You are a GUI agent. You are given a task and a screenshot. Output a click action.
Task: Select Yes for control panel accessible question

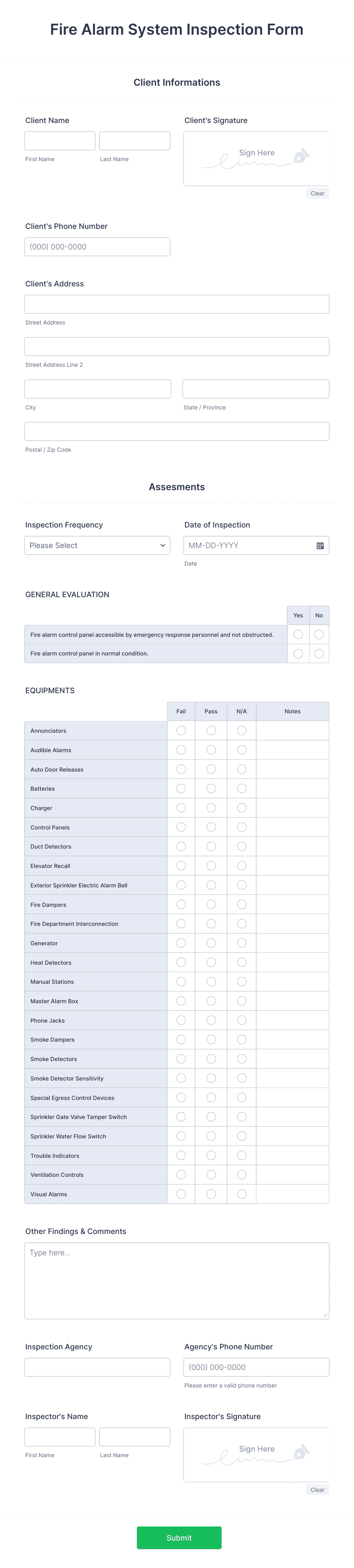click(x=297, y=634)
